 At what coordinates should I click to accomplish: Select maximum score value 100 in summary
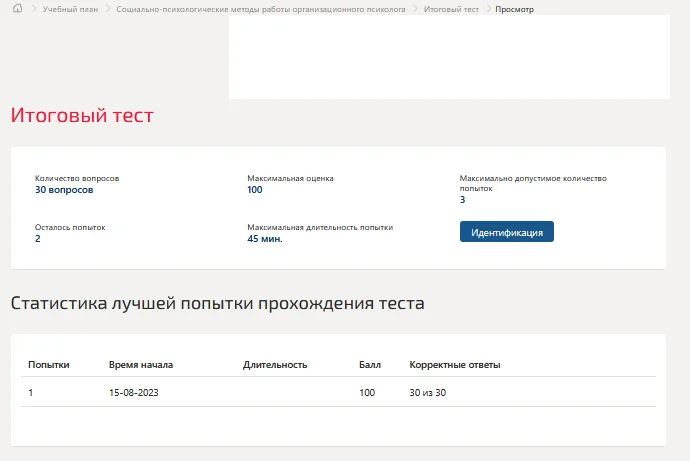pyautogui.click(x=255, y=190)
